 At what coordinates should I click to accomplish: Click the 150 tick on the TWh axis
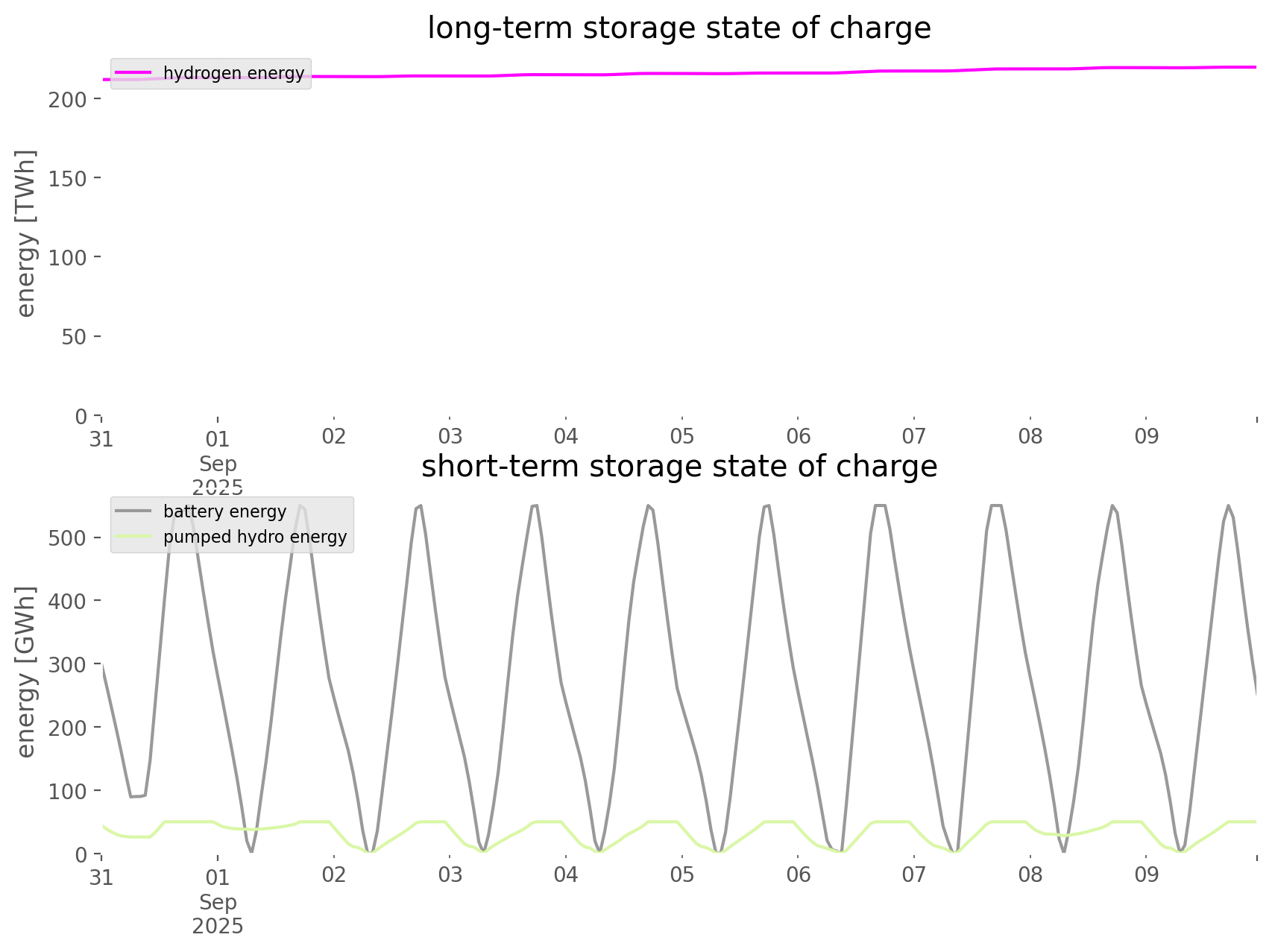click(69, 178)
